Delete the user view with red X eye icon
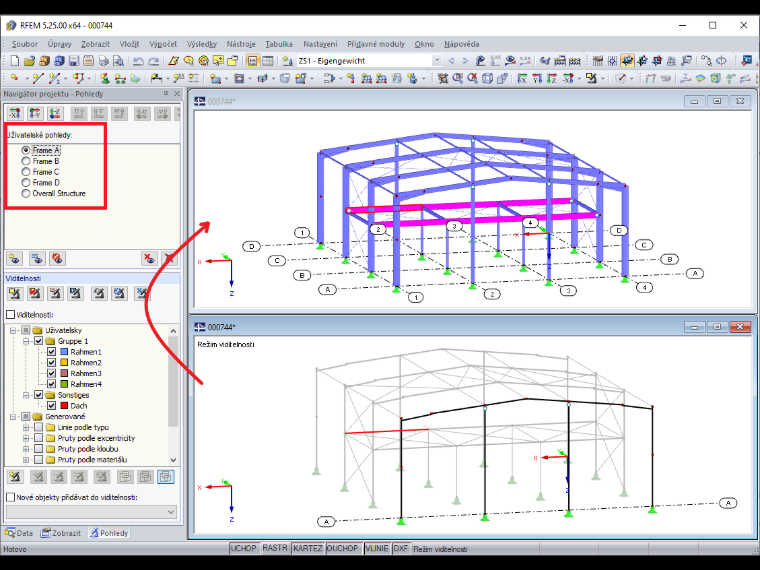The height and width of the screenshot is (570, 760). pyautogui.click(x=149, y=258)
